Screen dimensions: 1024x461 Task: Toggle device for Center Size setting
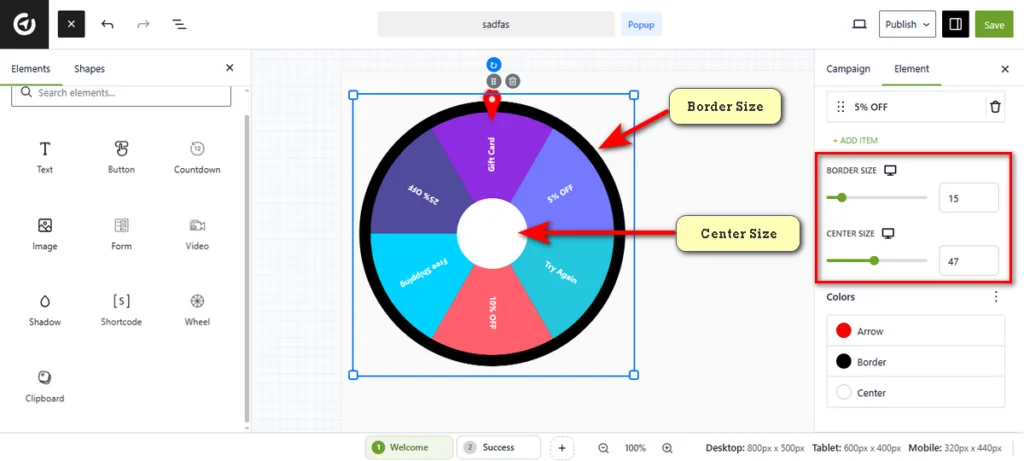887,234
